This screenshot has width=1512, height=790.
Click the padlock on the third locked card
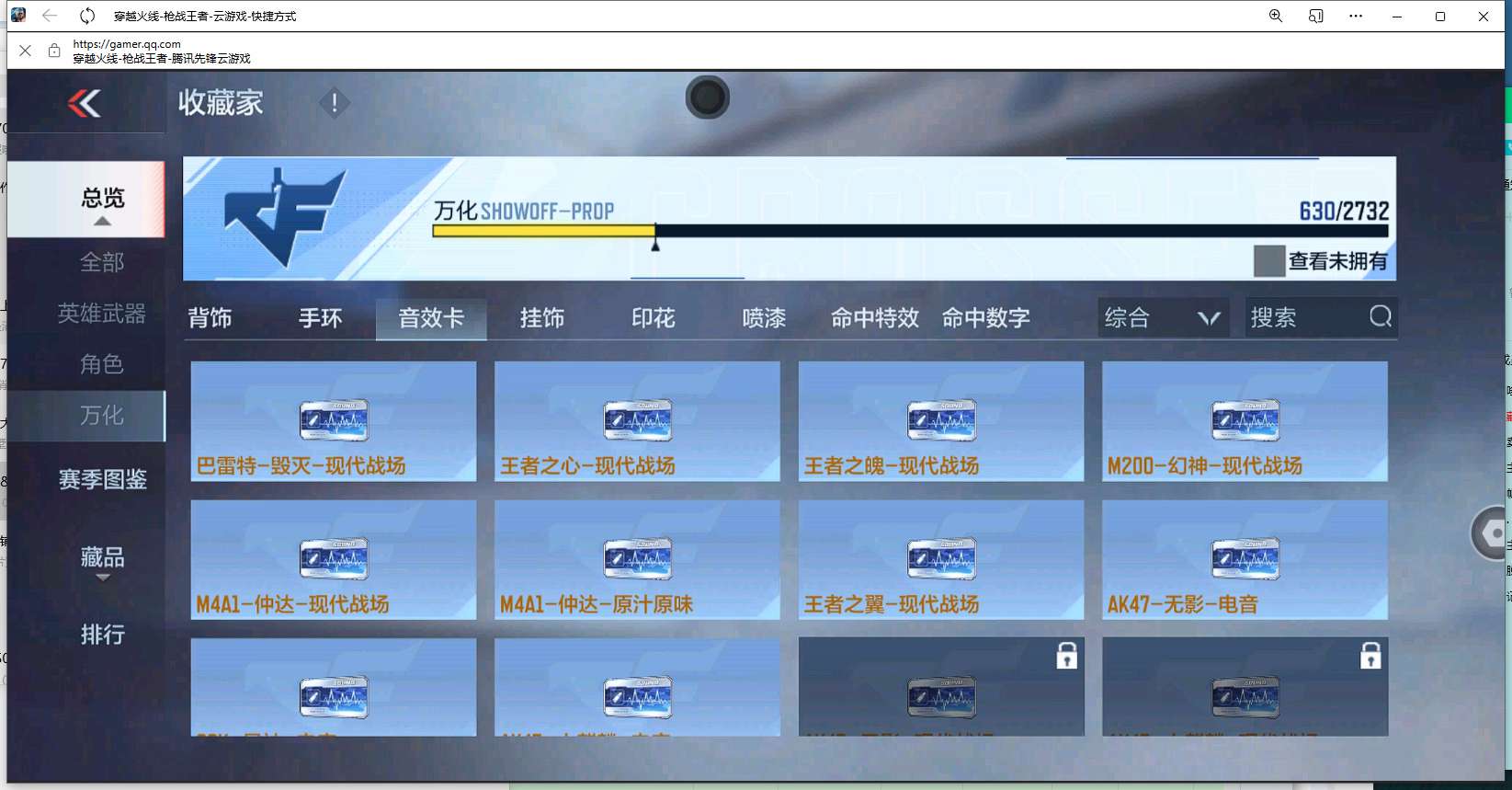[1066, 656]
